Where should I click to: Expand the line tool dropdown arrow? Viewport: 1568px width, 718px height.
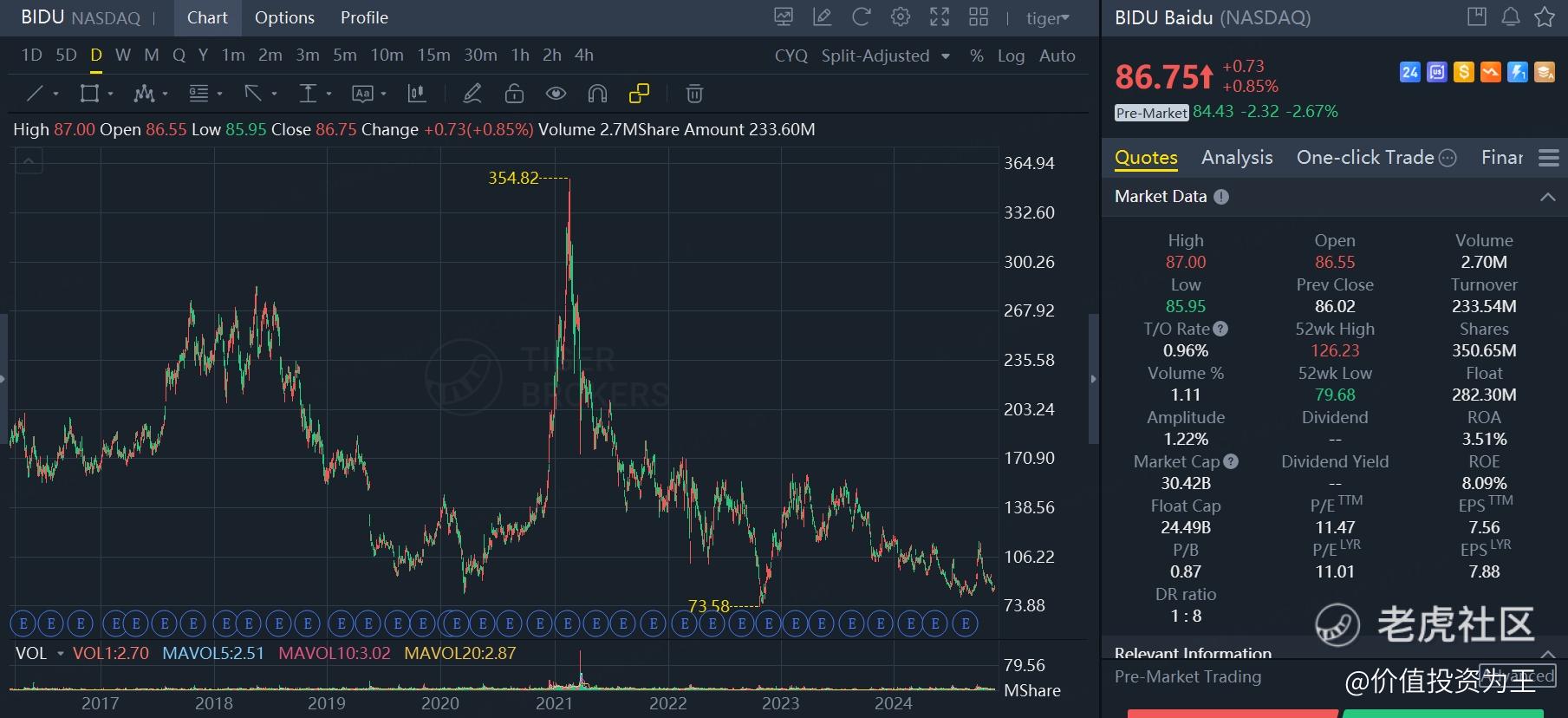tap(56, 94)
